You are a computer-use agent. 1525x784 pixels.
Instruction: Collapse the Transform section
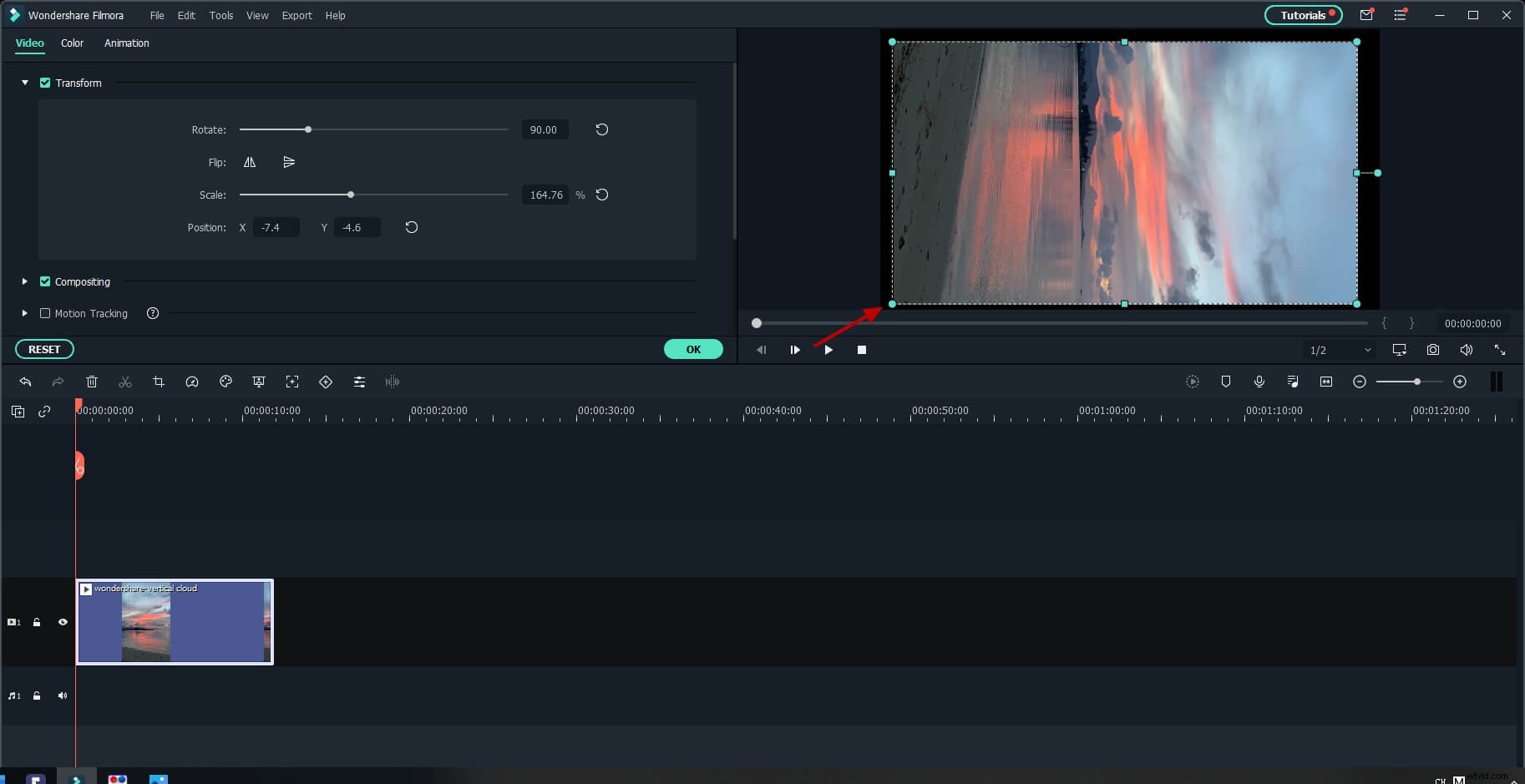pos(24,83)
